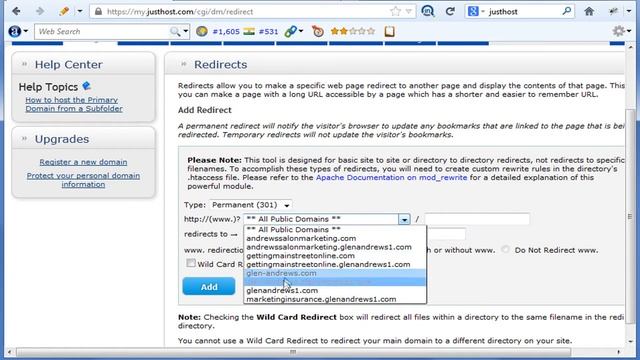
Task: Open How to host the Primary Domain link
Action: tap(74, 104)
